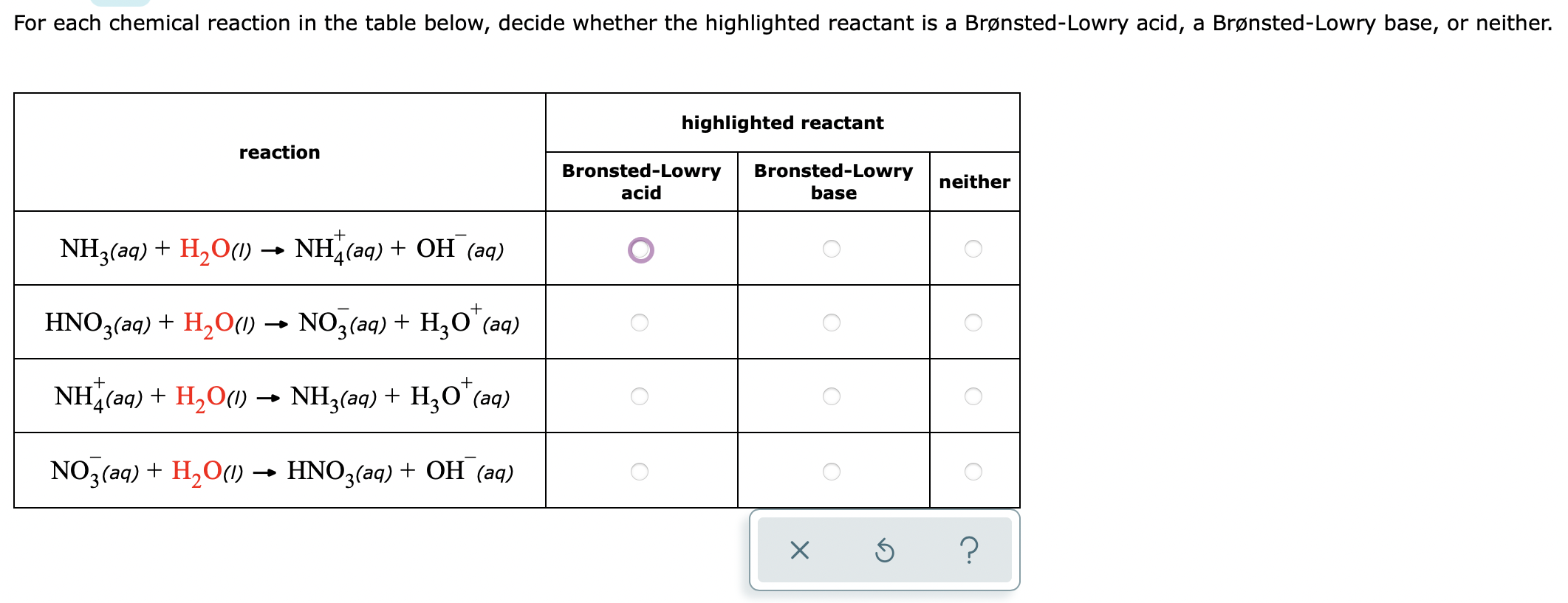The height and width of the screenshot is (603, 1568).
Task: Click the currently selected acid radio in row one
Action: click(641, 249)
